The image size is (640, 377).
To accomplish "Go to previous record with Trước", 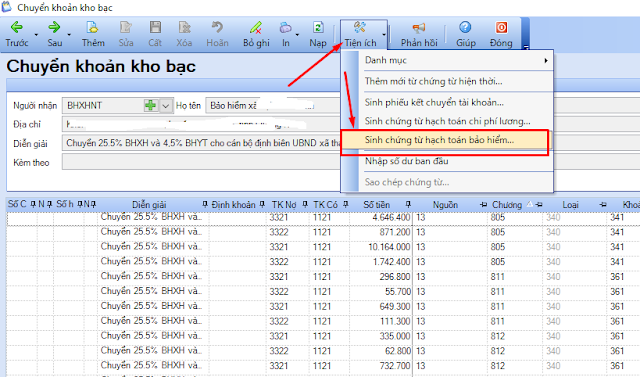I will pyautogui.click(x=16, y=34).
